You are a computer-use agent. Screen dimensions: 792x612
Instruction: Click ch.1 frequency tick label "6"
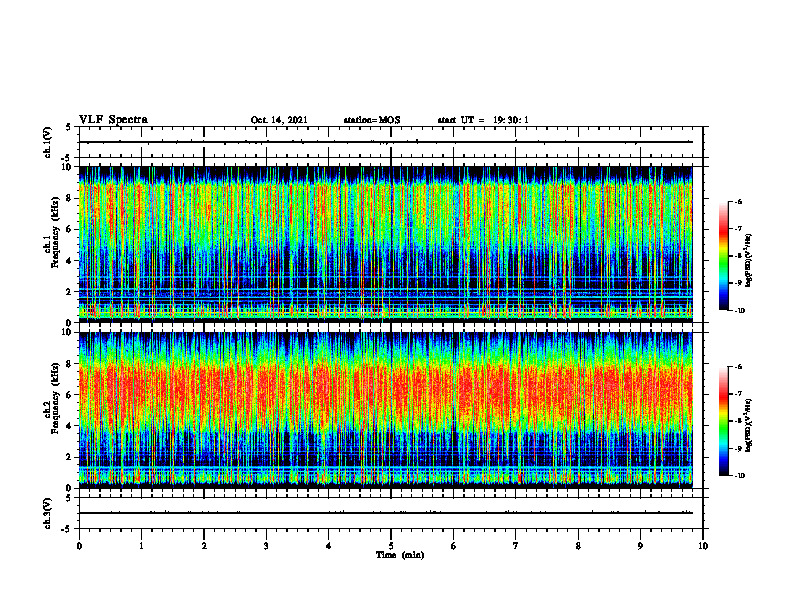pyautogui.click(x=70, y=229)
